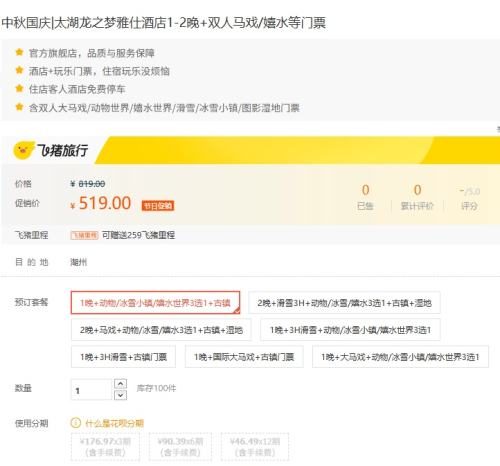Click the info icon beside 什么是花呗分期

[76, 423]
